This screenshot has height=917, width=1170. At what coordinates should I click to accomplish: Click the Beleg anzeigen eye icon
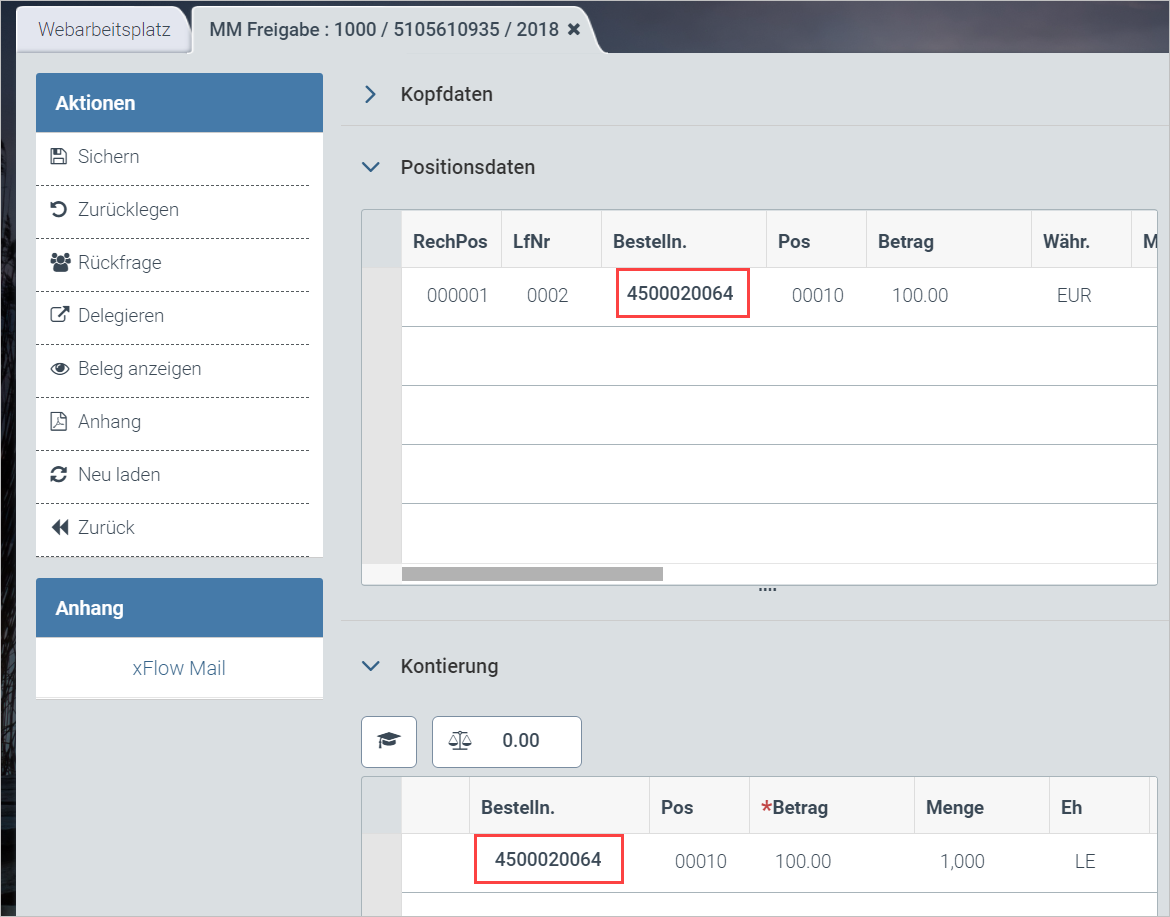[x=60, y=369]
